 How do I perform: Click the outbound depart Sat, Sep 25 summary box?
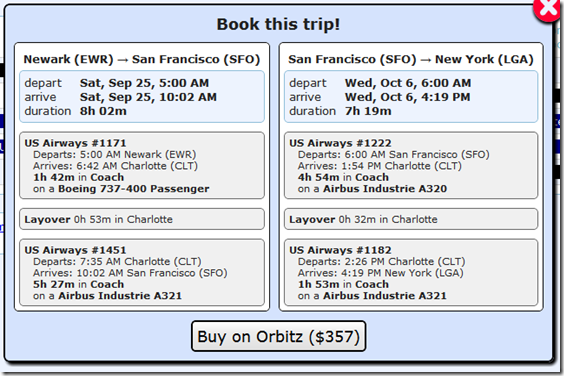point(142,97)
